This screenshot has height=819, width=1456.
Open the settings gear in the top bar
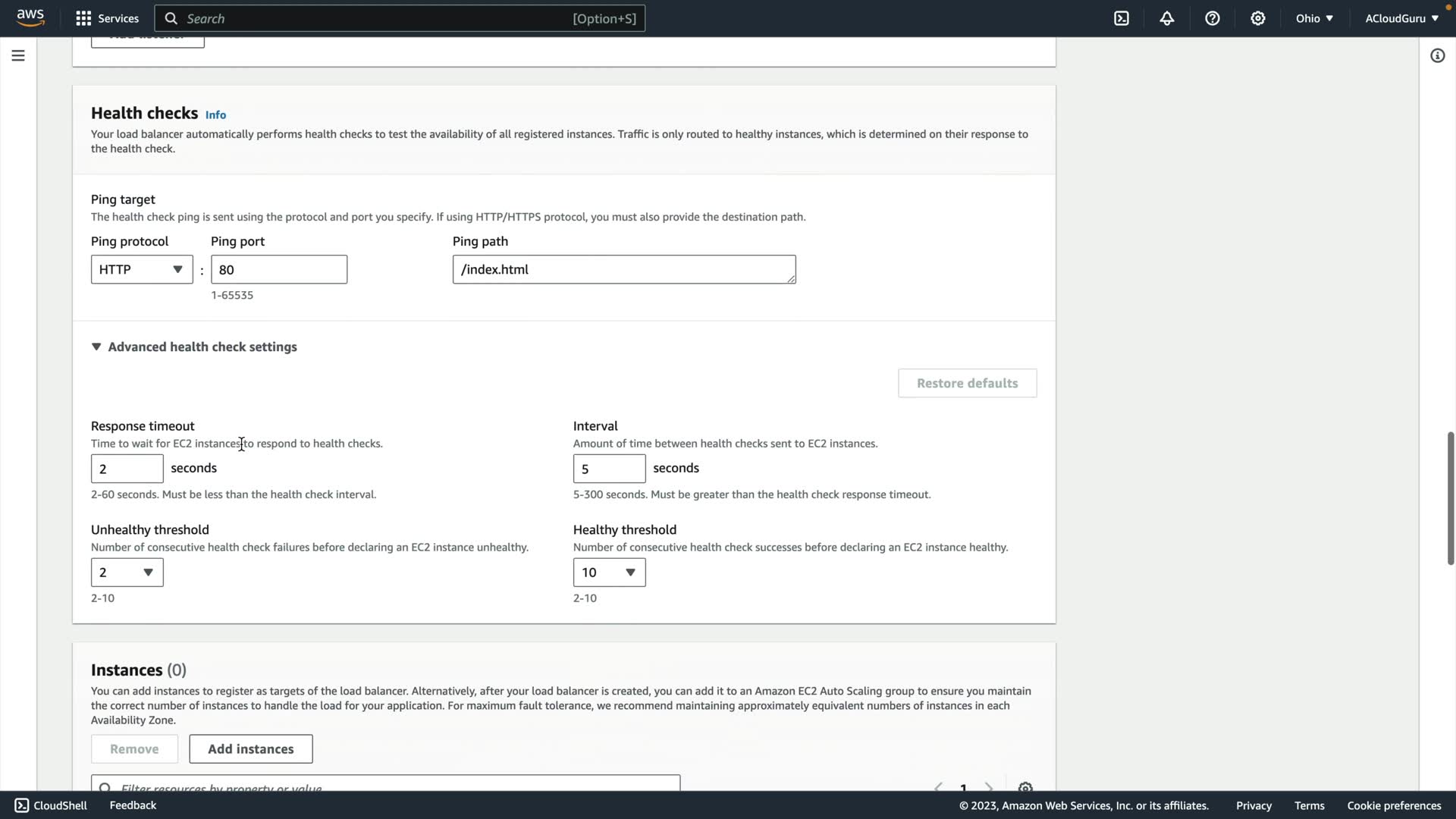(1258, 18)
